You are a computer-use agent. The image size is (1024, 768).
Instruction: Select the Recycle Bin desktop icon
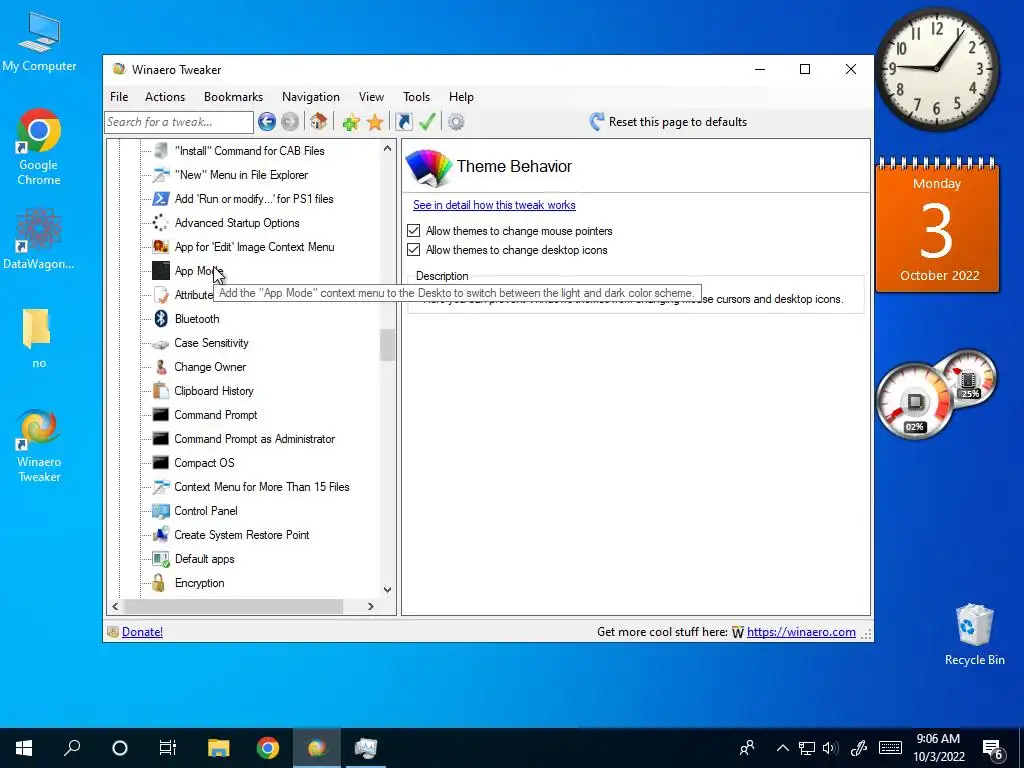(x=974, y=634)
